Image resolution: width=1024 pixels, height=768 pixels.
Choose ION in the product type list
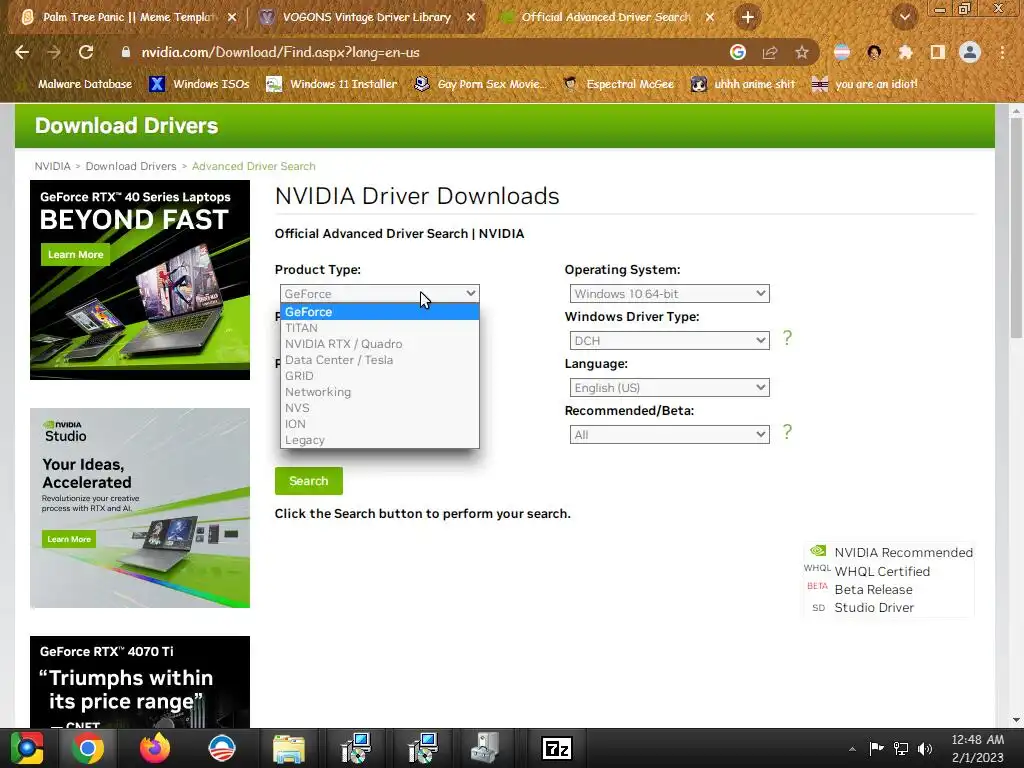[379, 424]
